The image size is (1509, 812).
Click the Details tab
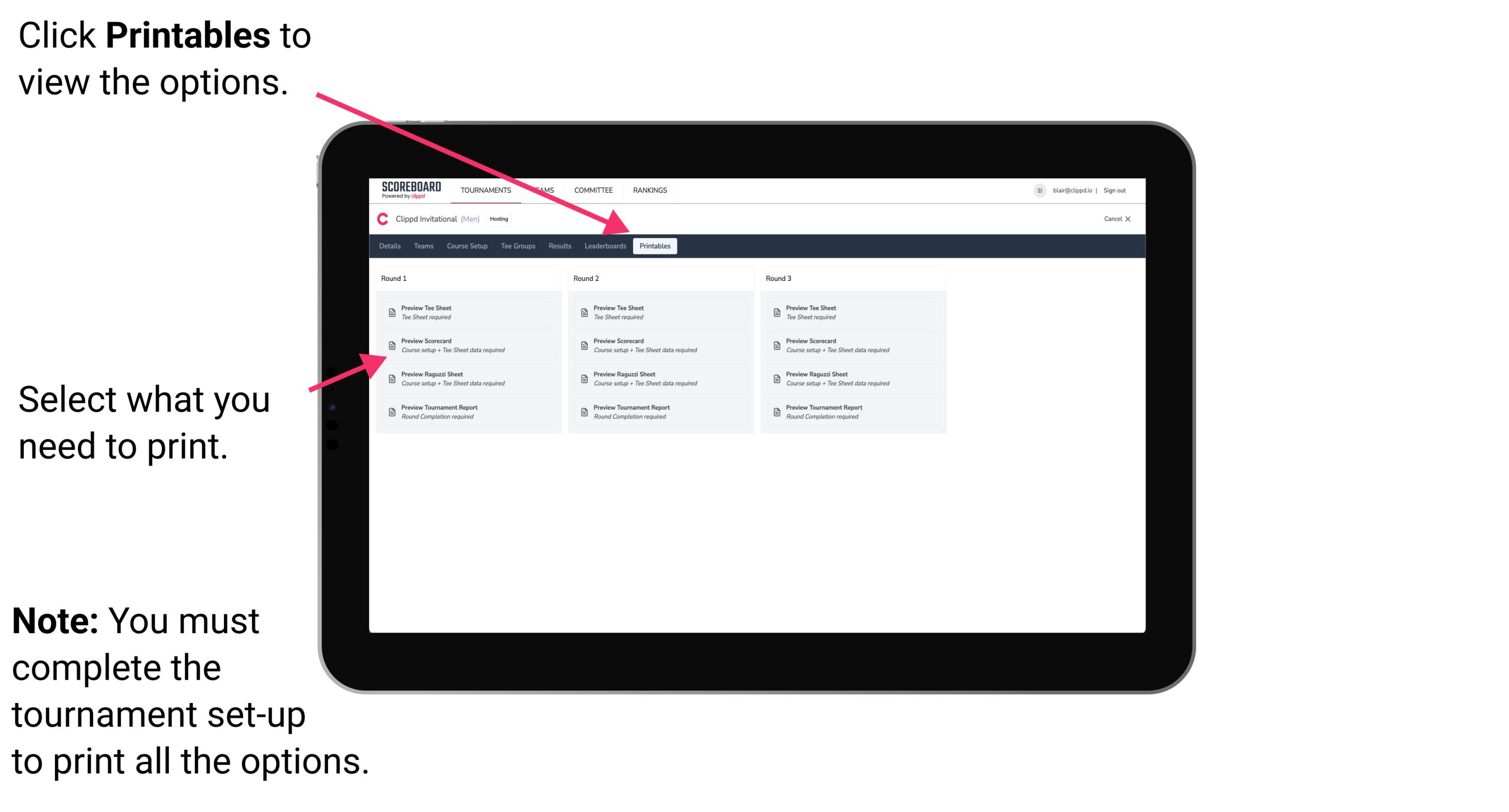point(389,245)
